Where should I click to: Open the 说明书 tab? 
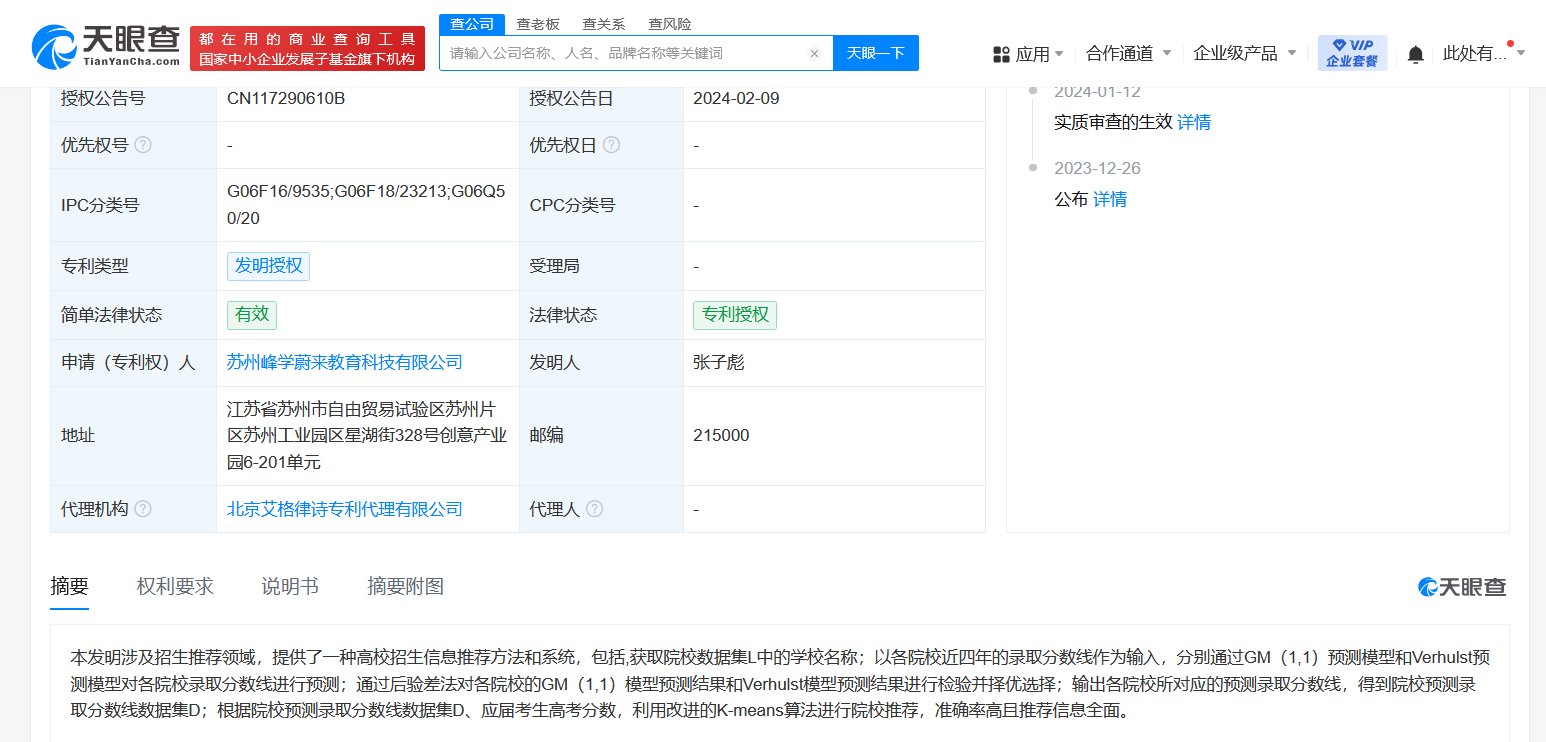pyautogui.click(x=290, y=586)
